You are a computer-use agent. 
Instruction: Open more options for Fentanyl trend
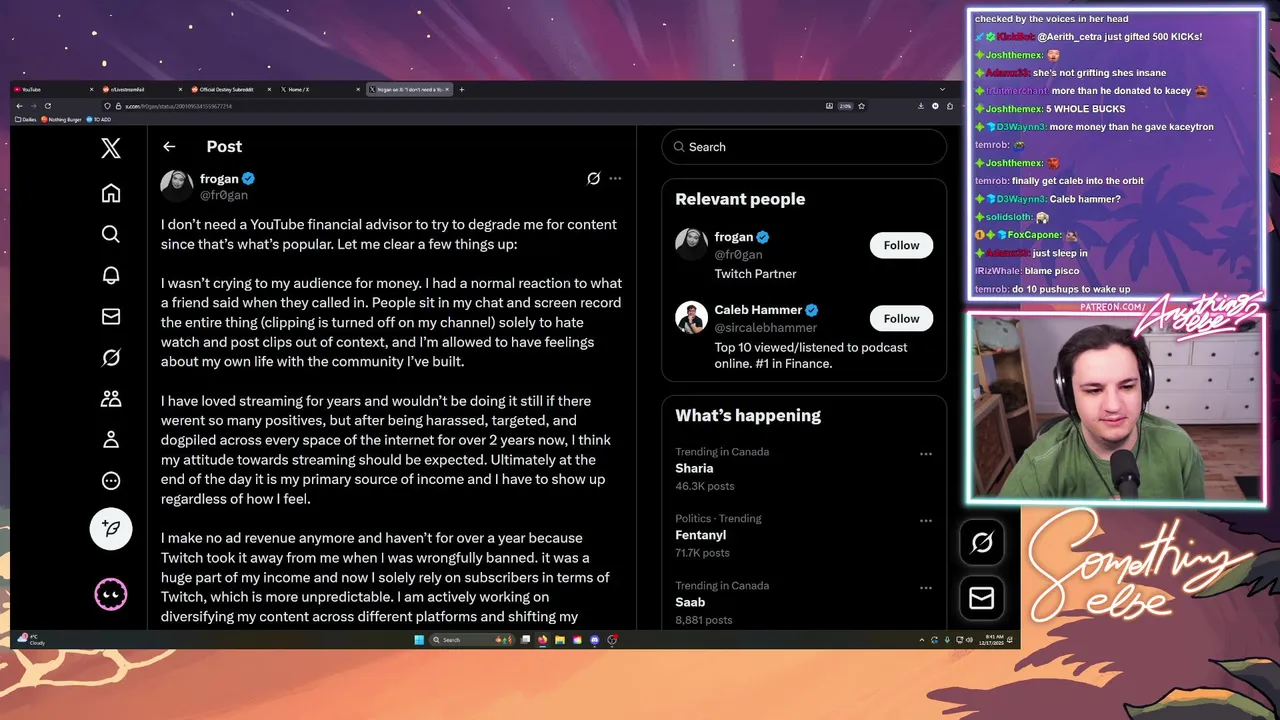pos(926,520)
